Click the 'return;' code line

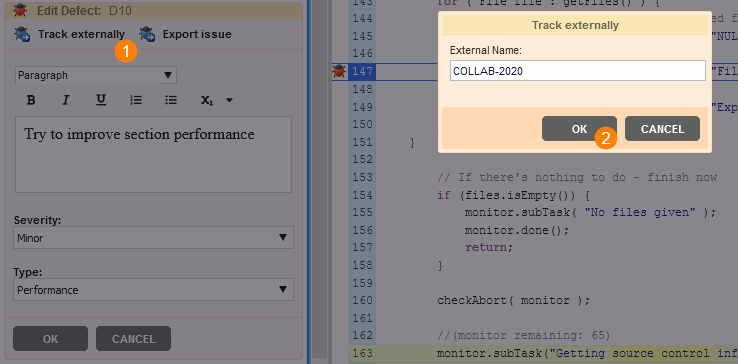point(488,247)
